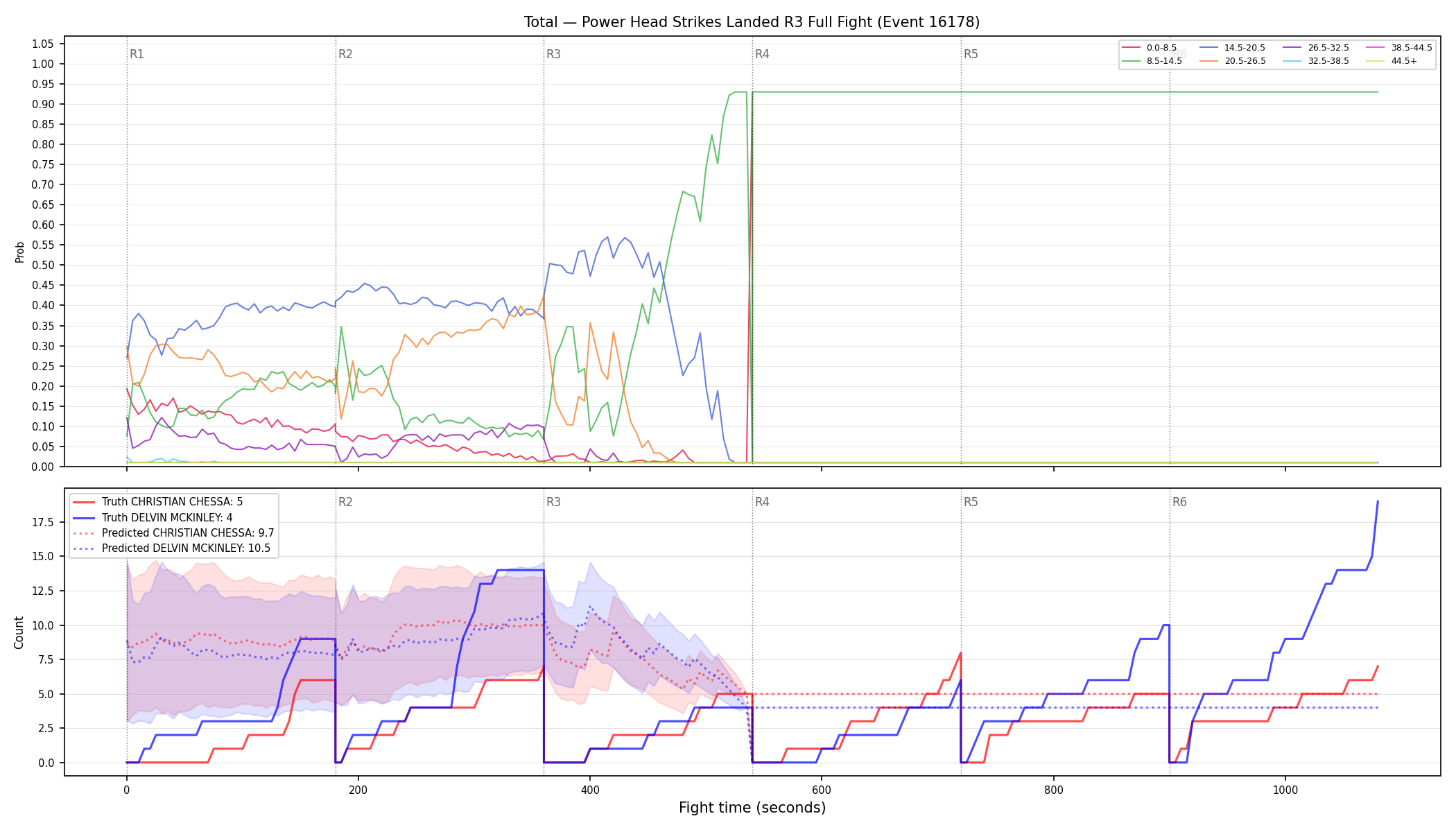This screenshot has height=832, width=1456.
Task: Click the 7.5 tick on the Count axis
Action: coord(46,659)
